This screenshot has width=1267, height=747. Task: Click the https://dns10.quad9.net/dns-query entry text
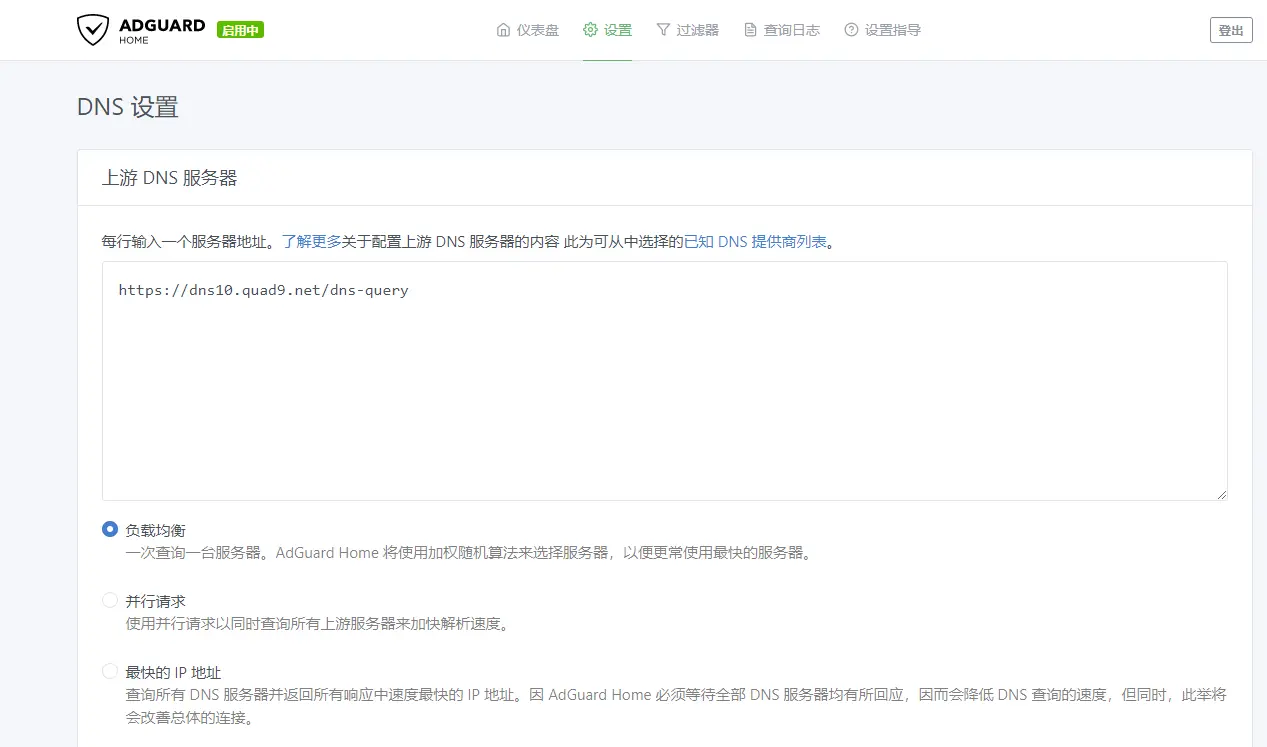click(x=263, y=290)
